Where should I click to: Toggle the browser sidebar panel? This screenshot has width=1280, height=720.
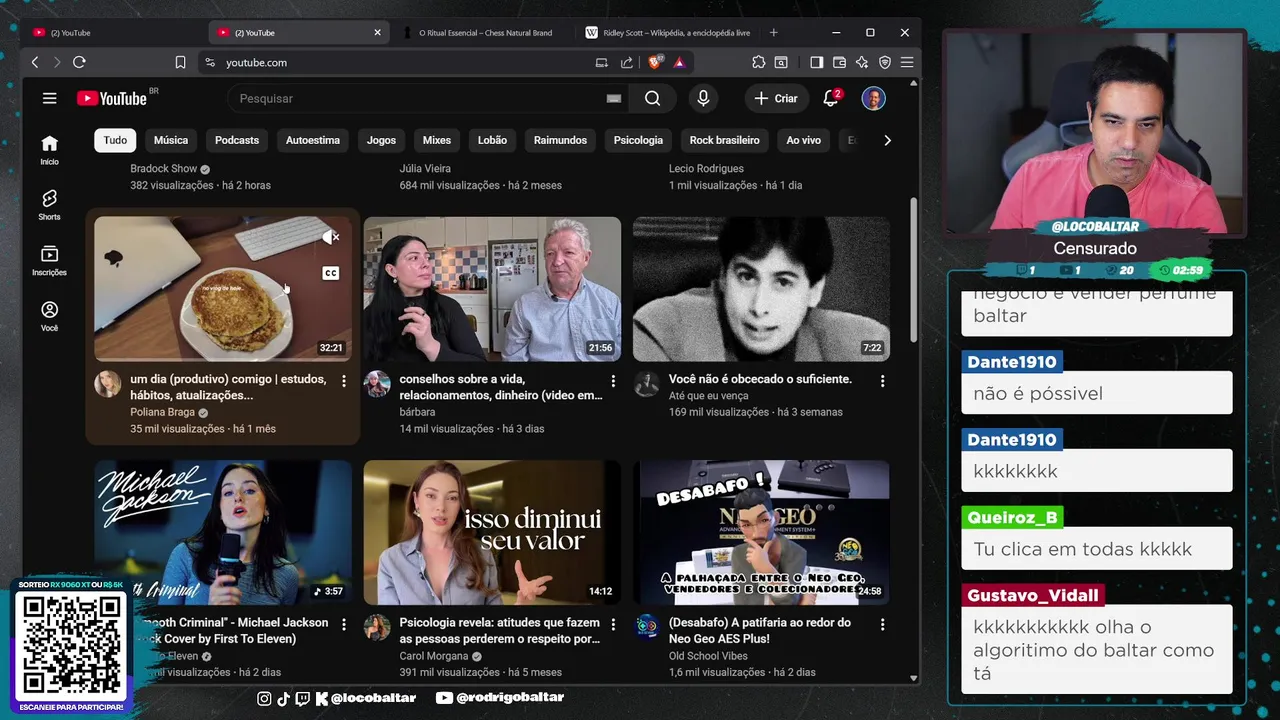point(816,62)
